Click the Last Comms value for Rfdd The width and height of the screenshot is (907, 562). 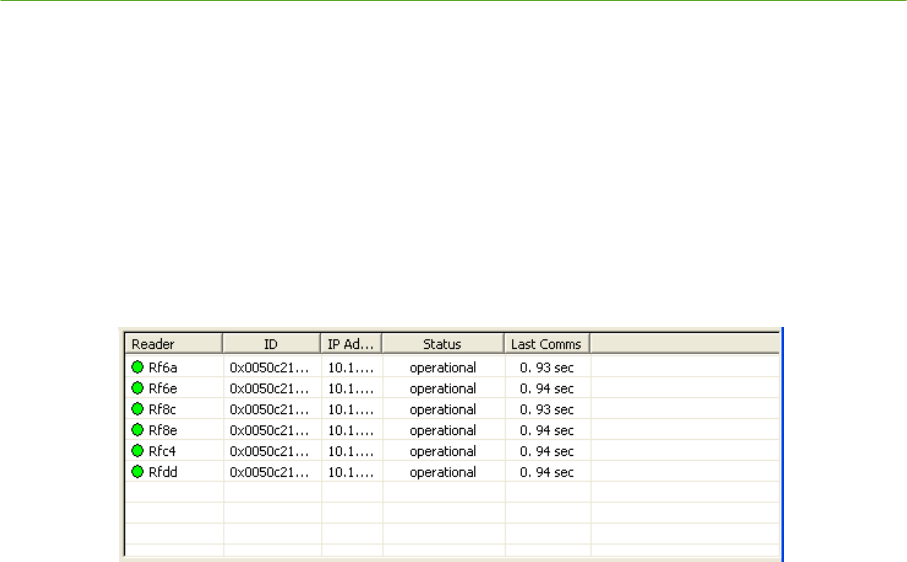click(x=547, y=472)
